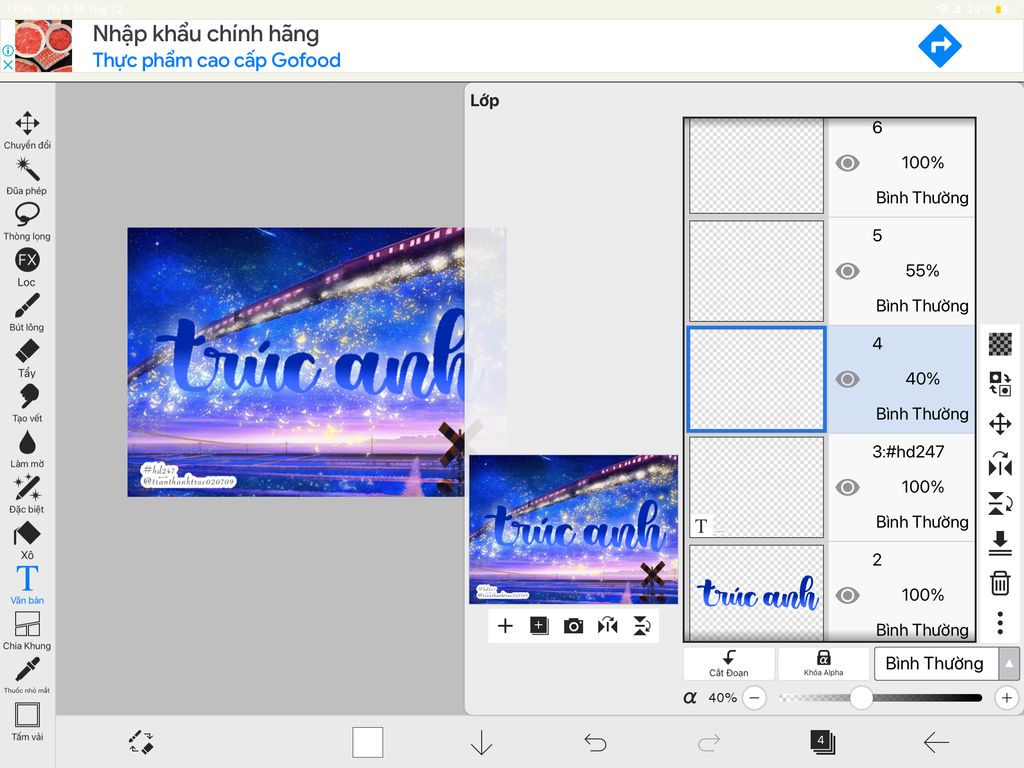
Task: Click the move layer arrows icon on right
Action: tap(1000, 424)
